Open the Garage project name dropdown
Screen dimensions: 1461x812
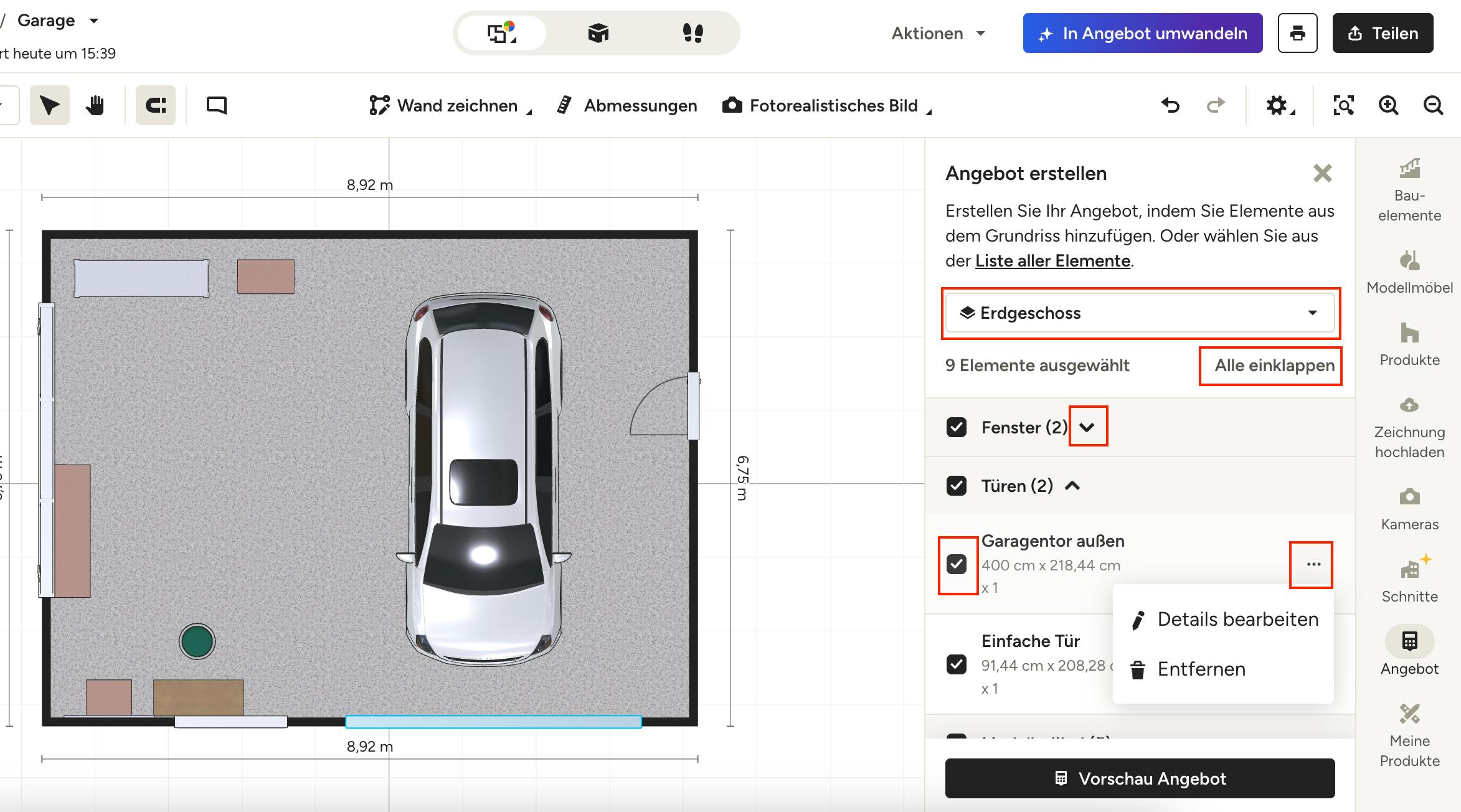pyautogui.click(x=58, y=21)
